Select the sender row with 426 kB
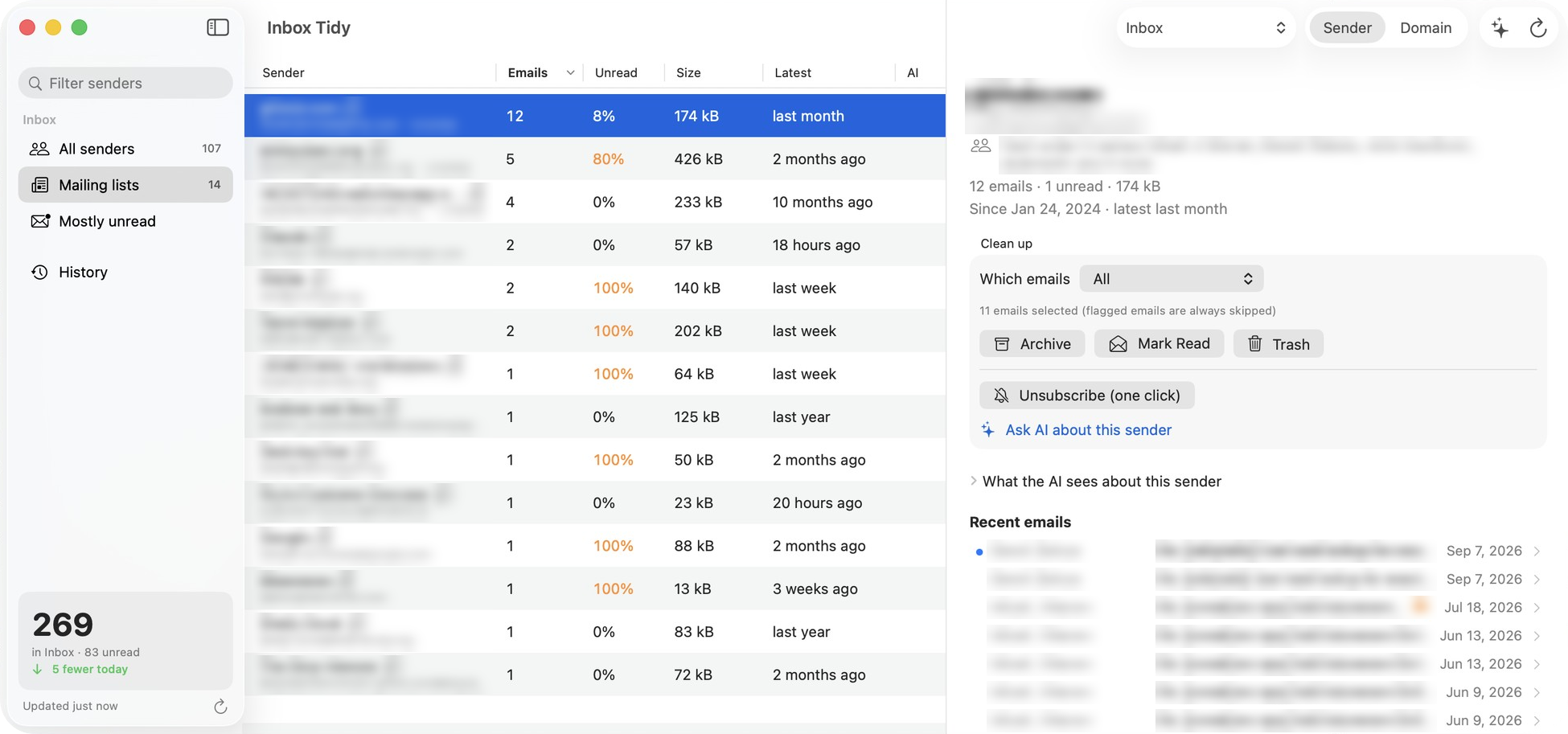 595,159
